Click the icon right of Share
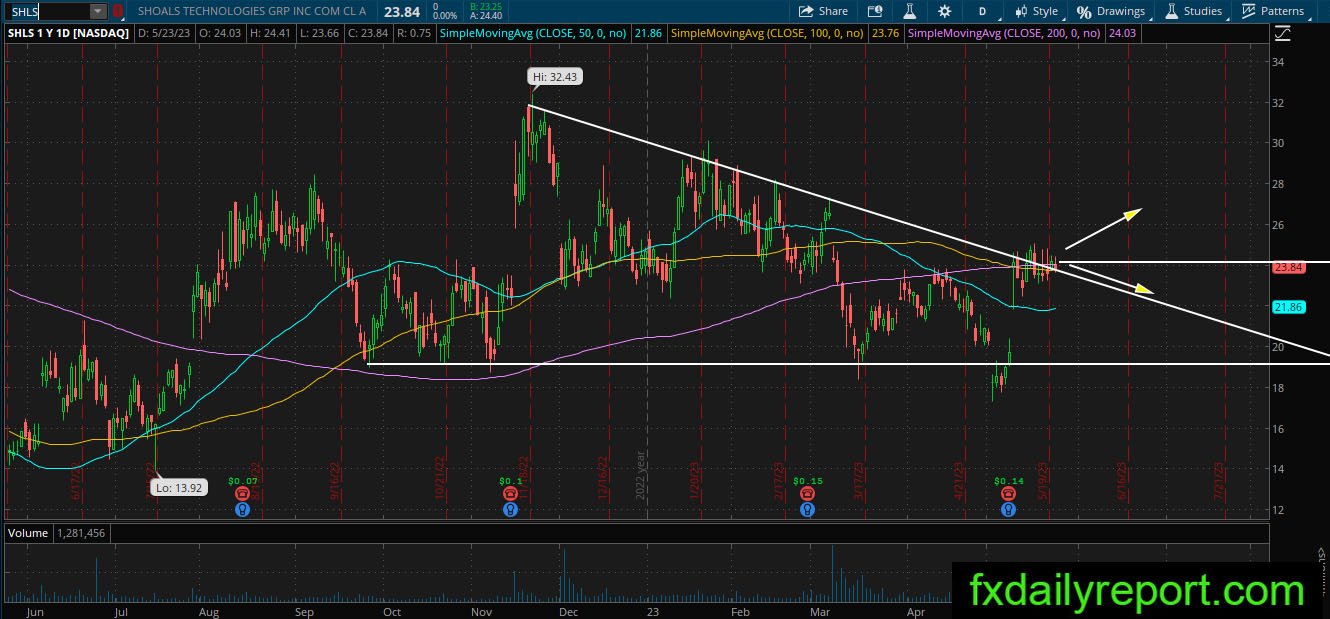Image resolution: width=1330 pixels, height=619 pixels. pyautogui.click(x=875, y=11)
